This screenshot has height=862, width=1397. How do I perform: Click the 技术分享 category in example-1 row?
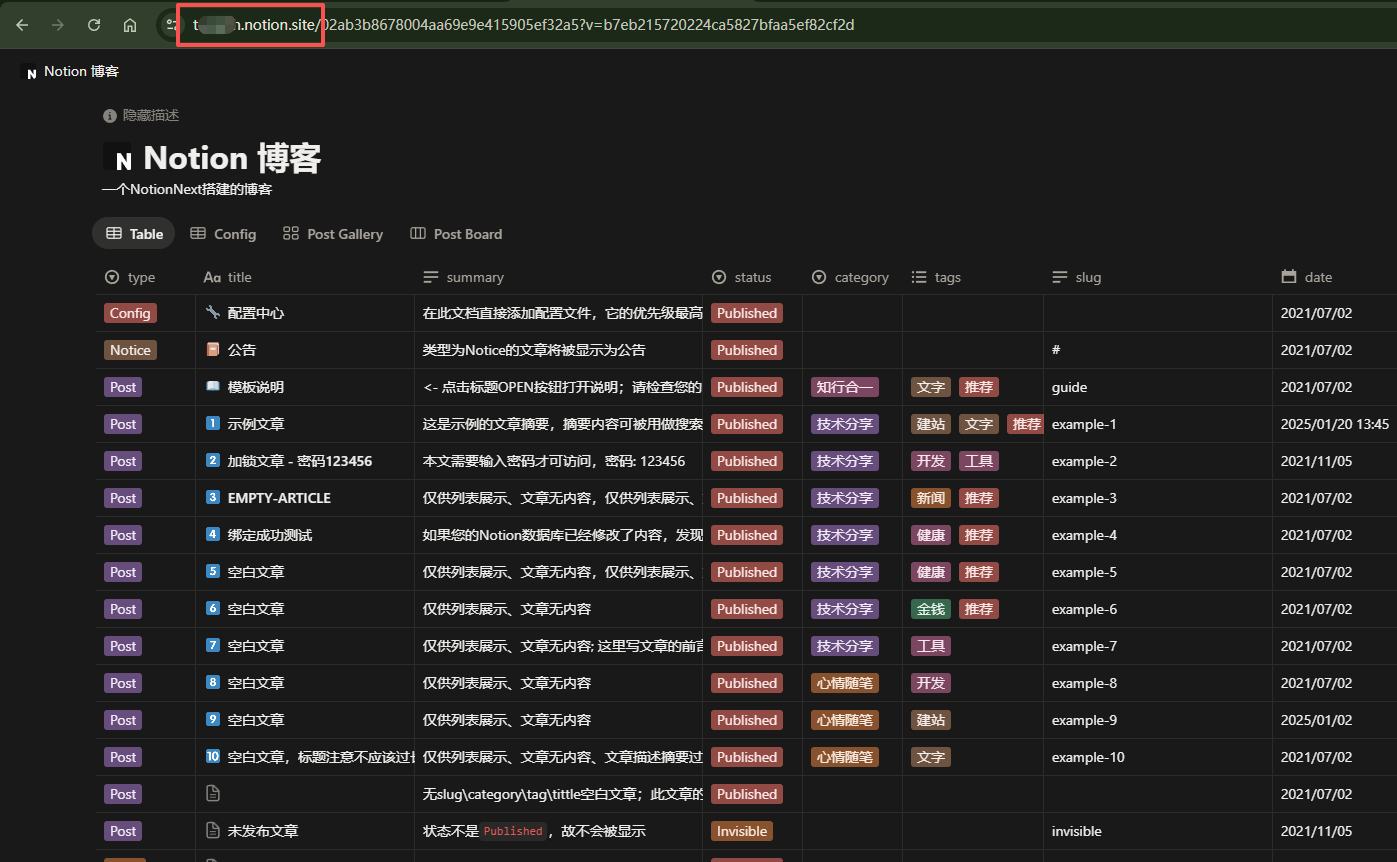(x=845, y=424)
